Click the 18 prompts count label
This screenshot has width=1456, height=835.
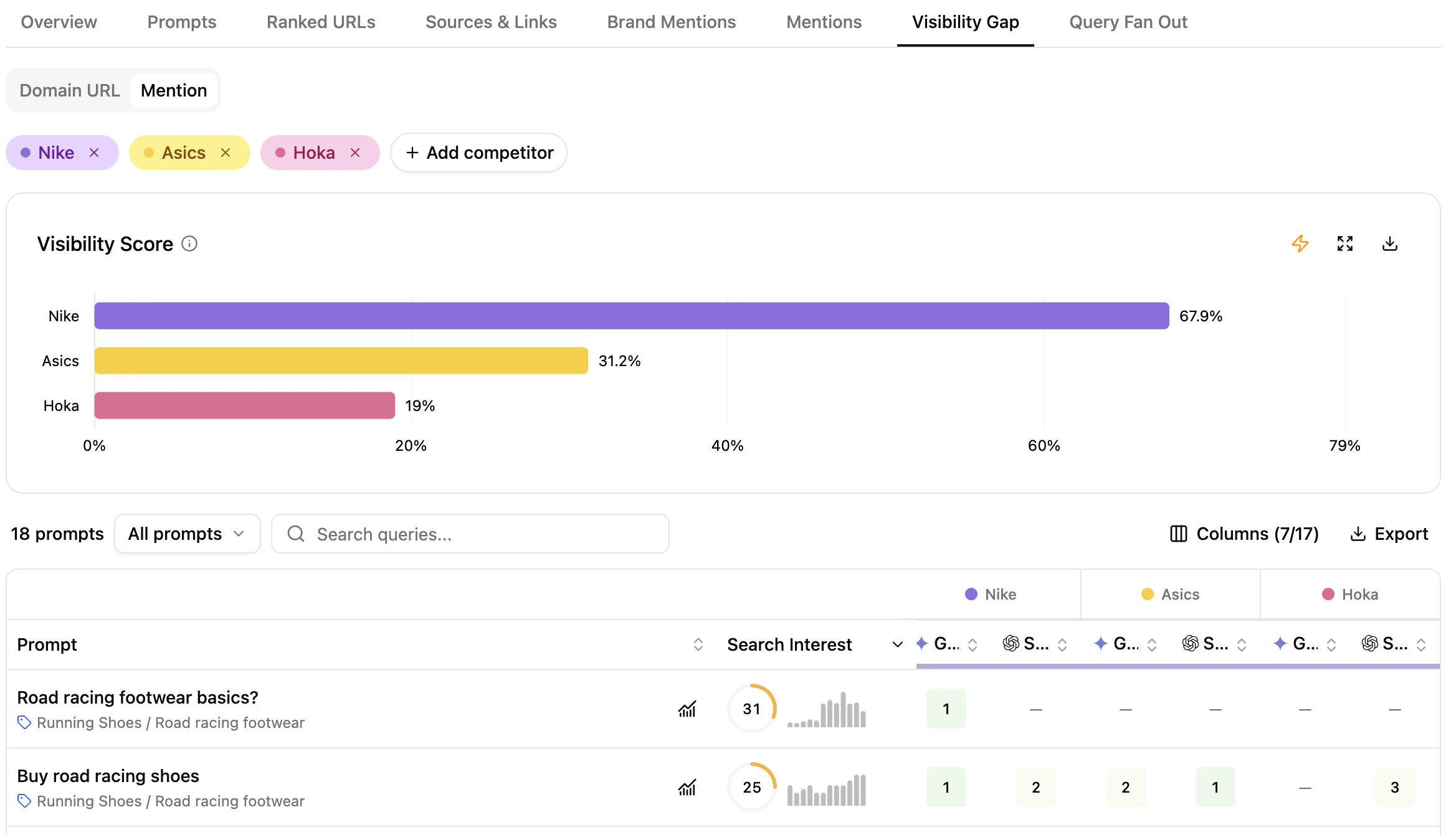(57, 534)
